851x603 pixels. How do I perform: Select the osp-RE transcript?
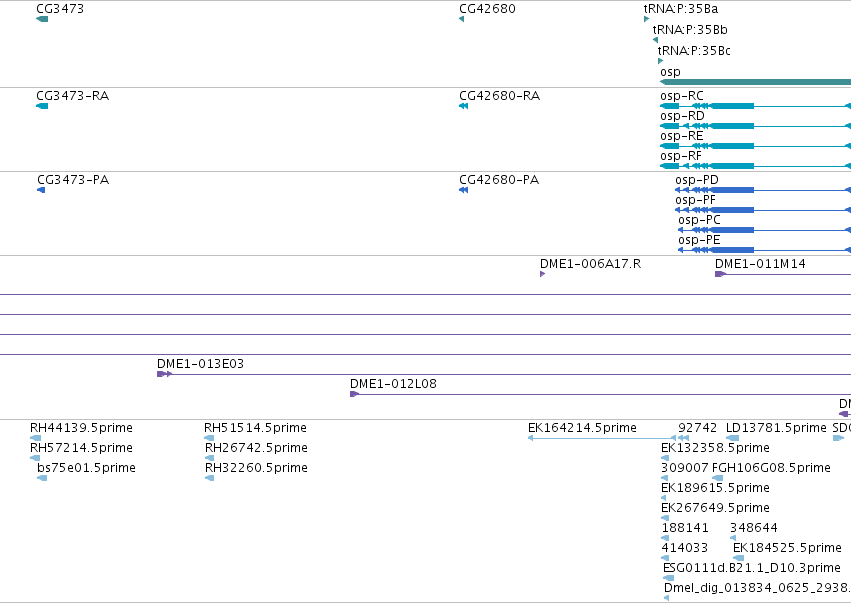tap(755, 146)
